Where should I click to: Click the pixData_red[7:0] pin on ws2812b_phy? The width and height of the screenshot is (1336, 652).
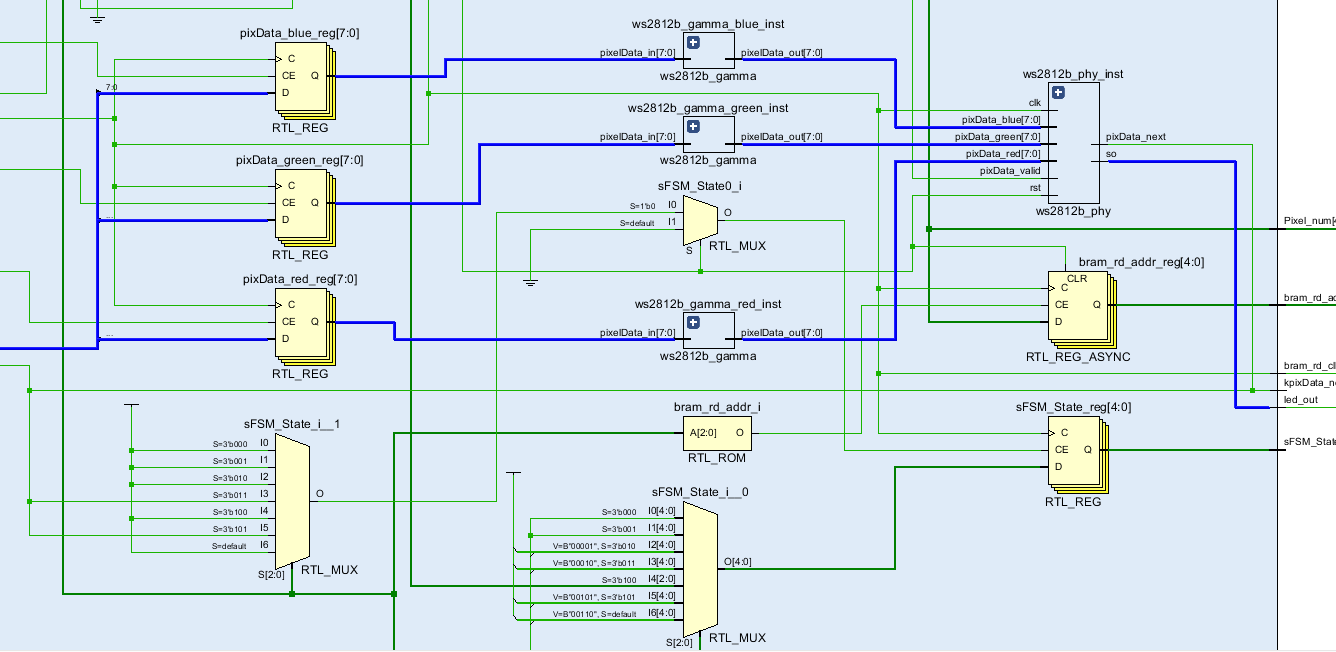[x=1003, y=154]
